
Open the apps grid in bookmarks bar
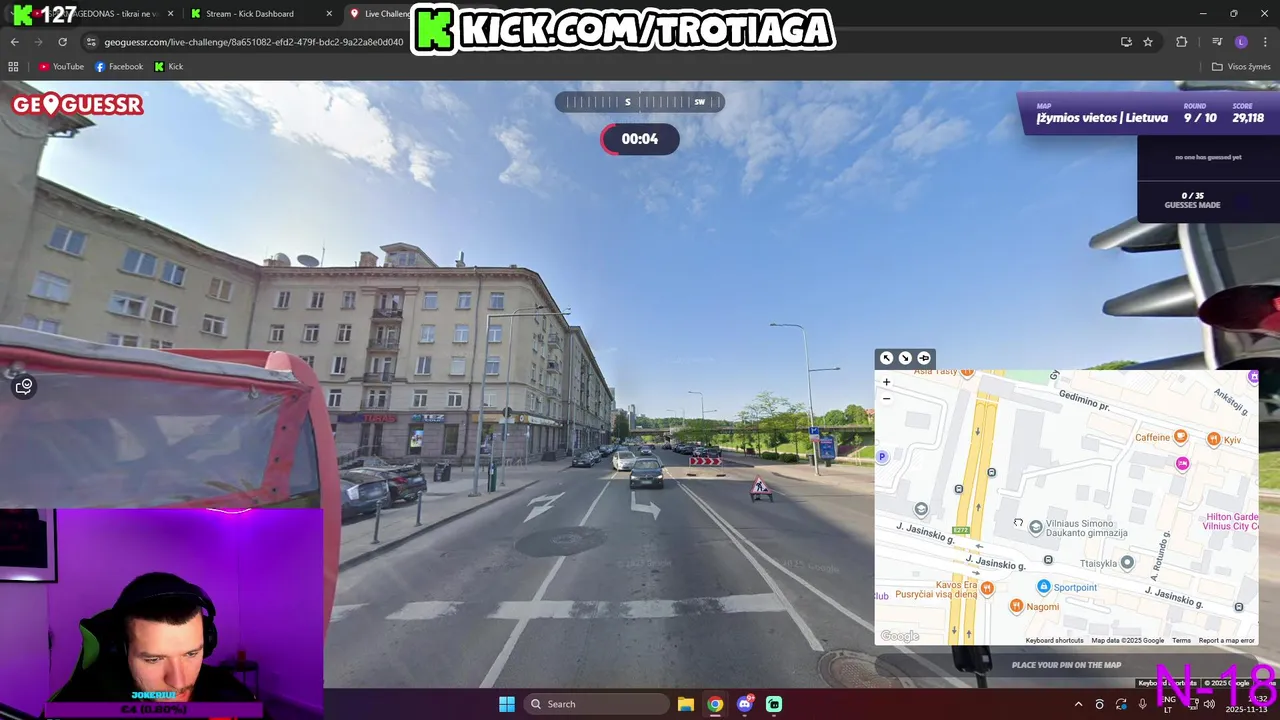pyautogui.click(x=13, y=67)
